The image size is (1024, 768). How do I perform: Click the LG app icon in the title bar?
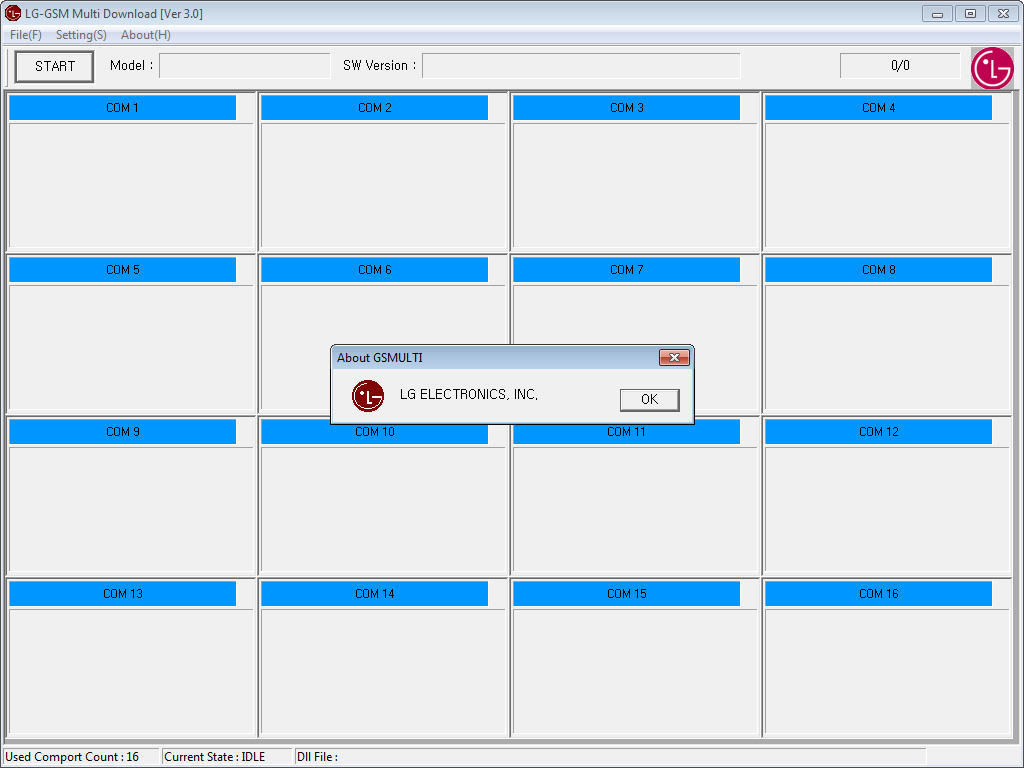coord(13,13)
